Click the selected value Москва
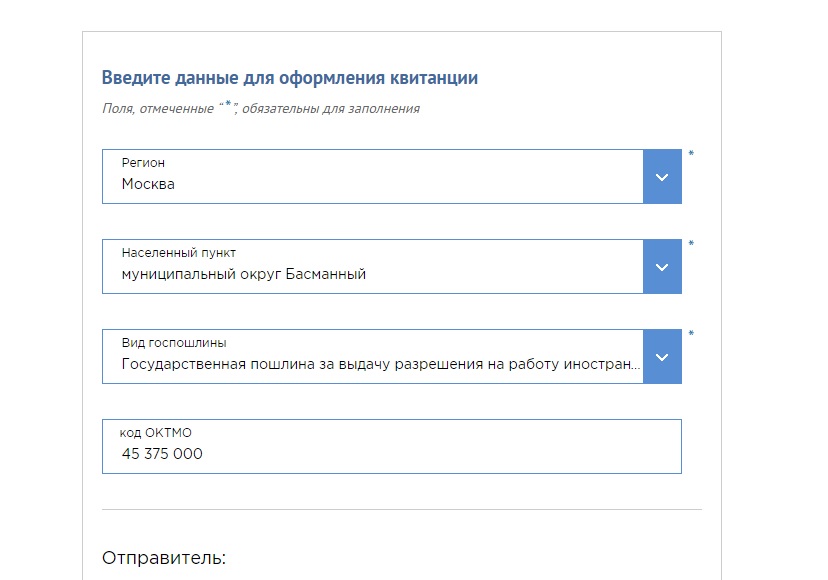 point(148,184)
